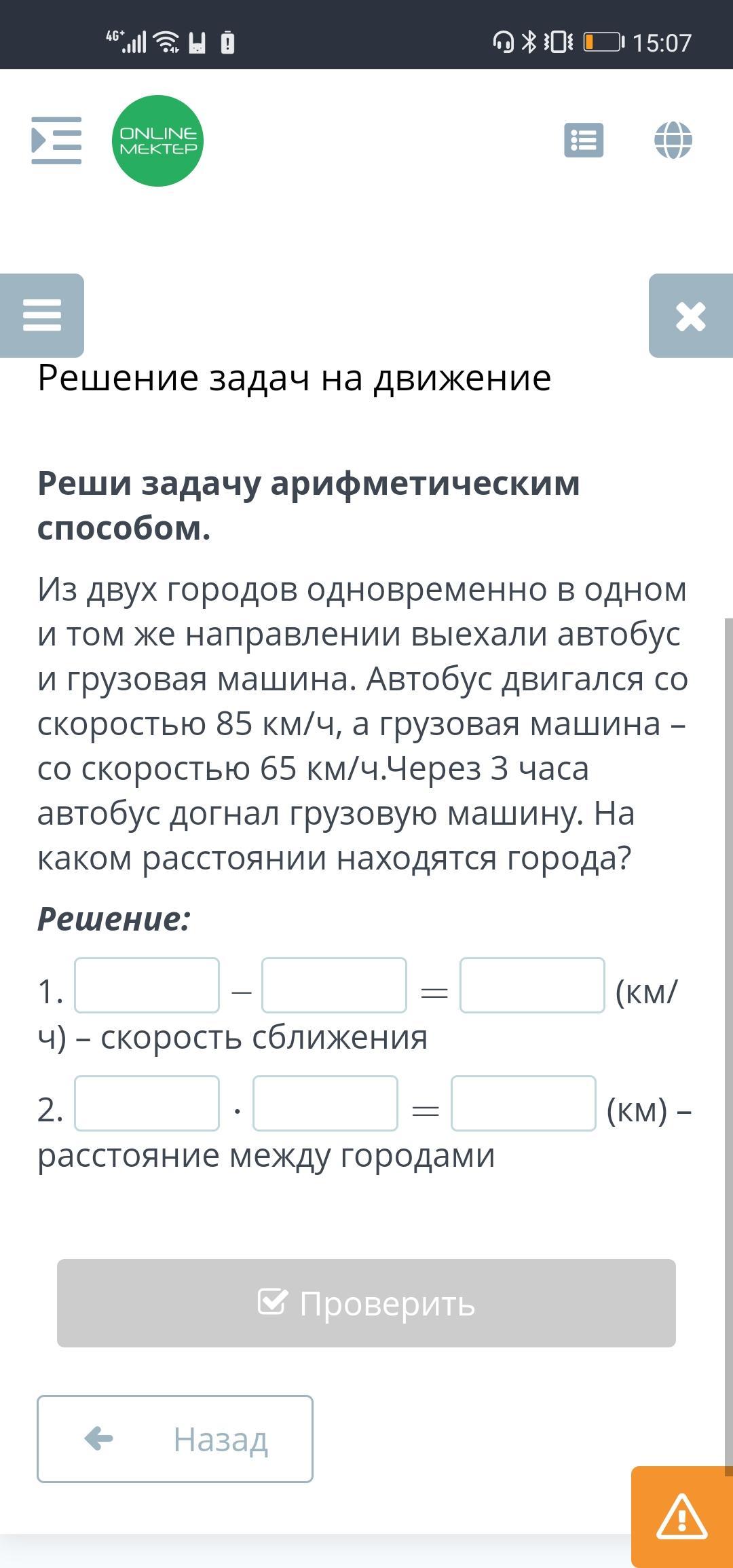Screen dimensions: 733x1568
Task: Tap the Bluetooth icon in status bar
Action: click(x=529, y=42)
